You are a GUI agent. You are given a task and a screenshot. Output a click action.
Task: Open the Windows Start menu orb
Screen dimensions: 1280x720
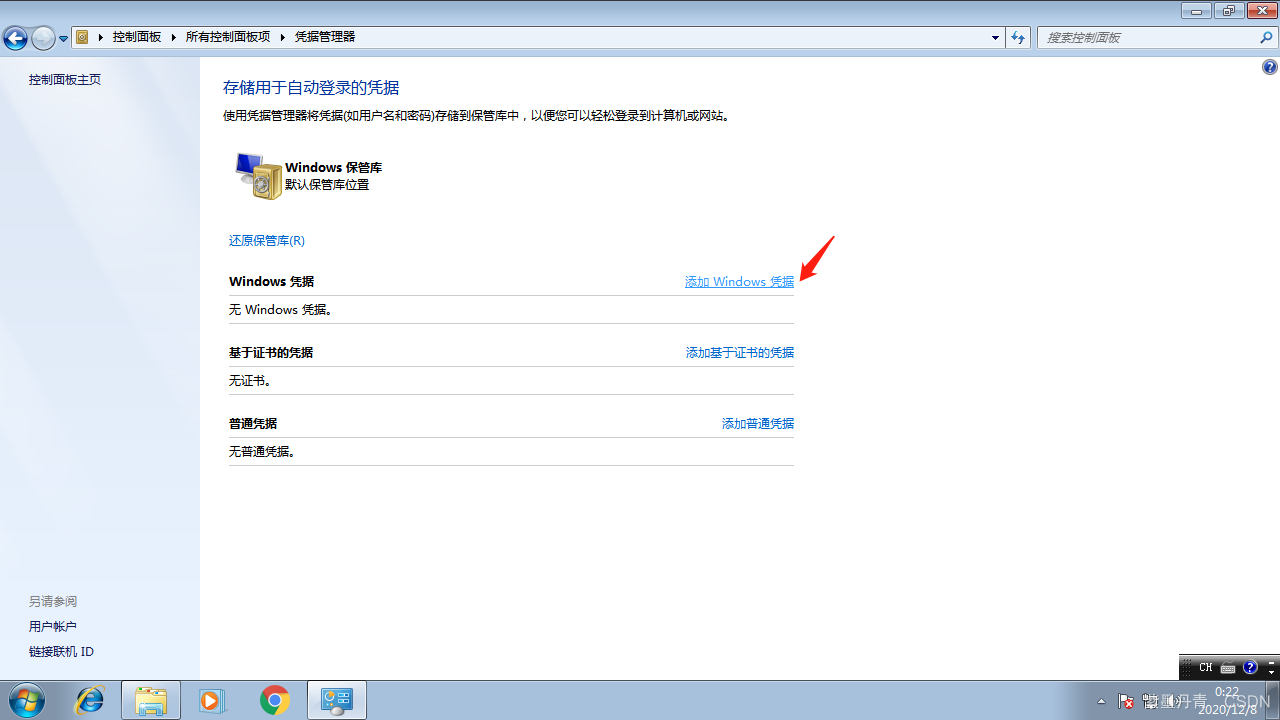(27, 700)
